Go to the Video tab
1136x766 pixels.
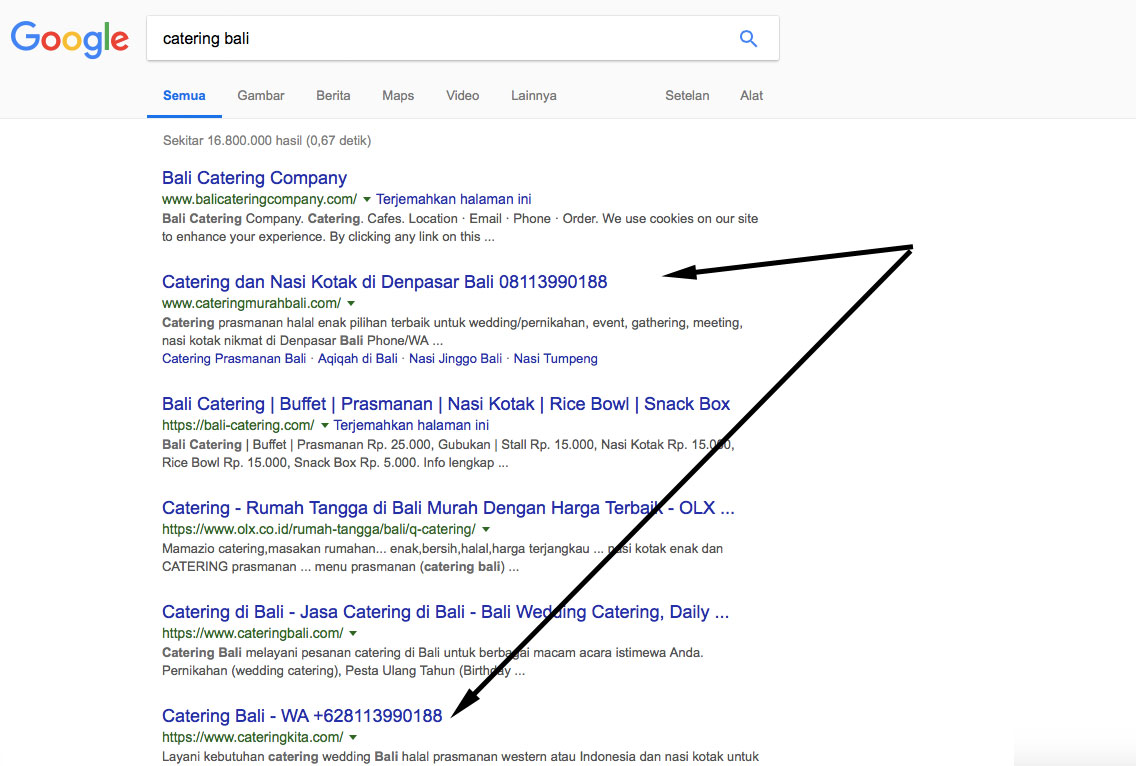click(463, 96)
